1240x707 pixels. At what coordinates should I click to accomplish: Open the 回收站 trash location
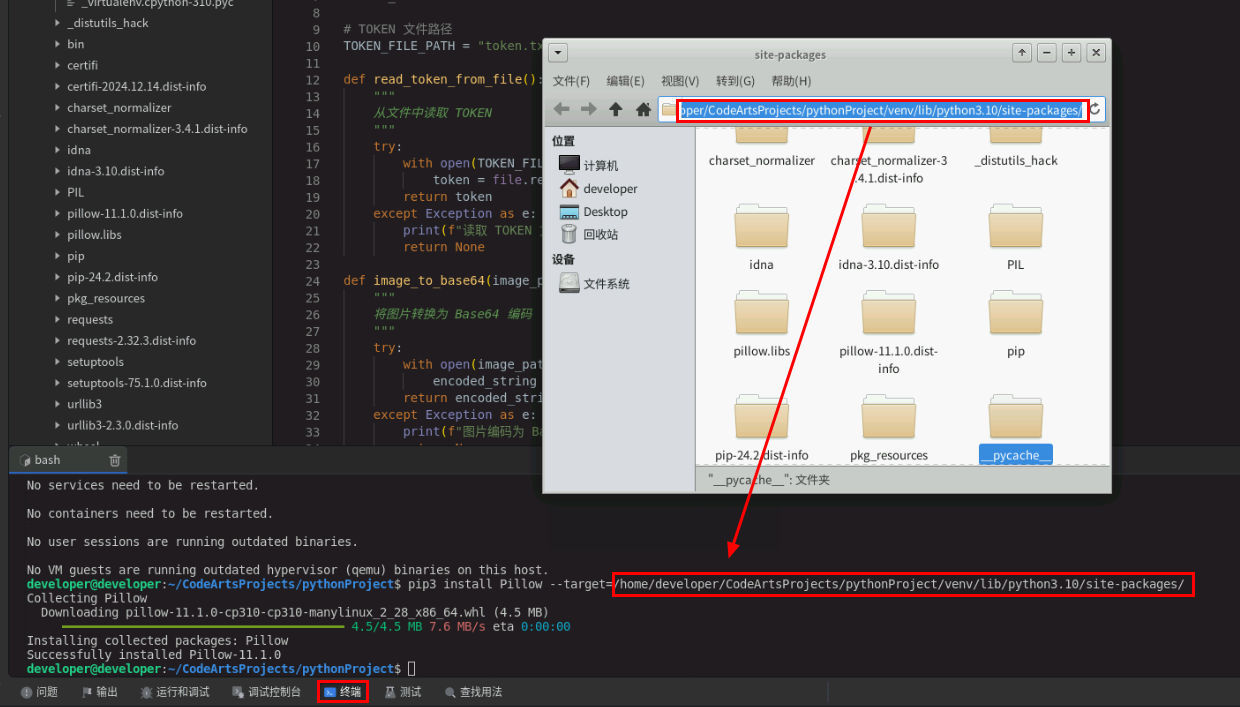600,234
